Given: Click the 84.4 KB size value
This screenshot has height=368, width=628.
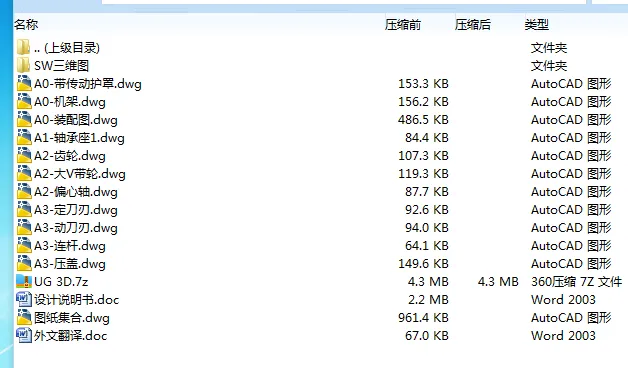Looking at the screenshot, I should coord(427,138).
